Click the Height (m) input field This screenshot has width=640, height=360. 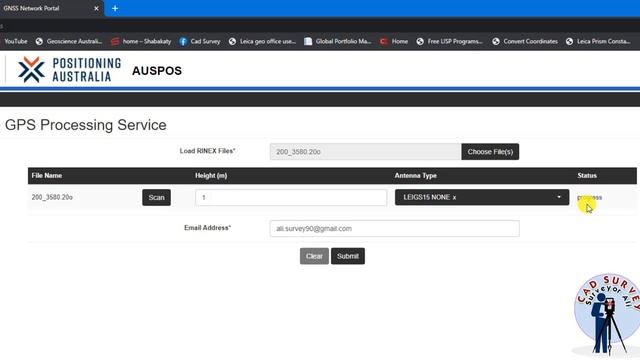291,198
